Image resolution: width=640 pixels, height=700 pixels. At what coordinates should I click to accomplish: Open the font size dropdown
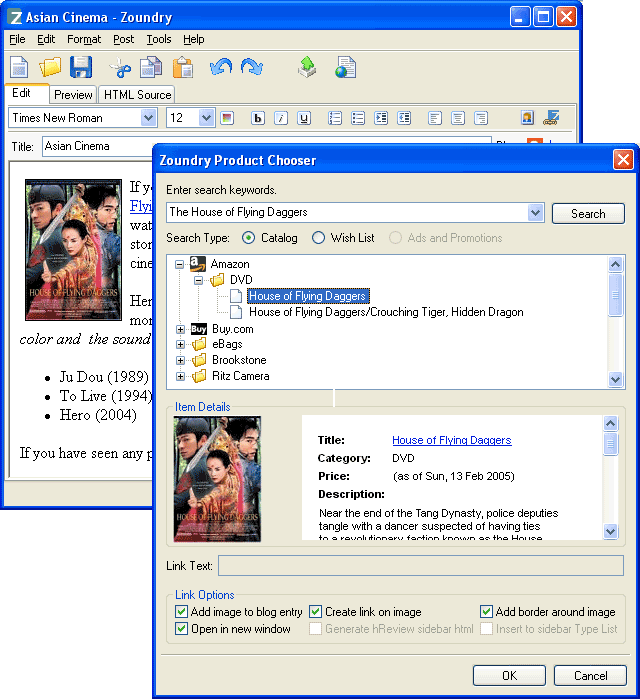[206, 118]
